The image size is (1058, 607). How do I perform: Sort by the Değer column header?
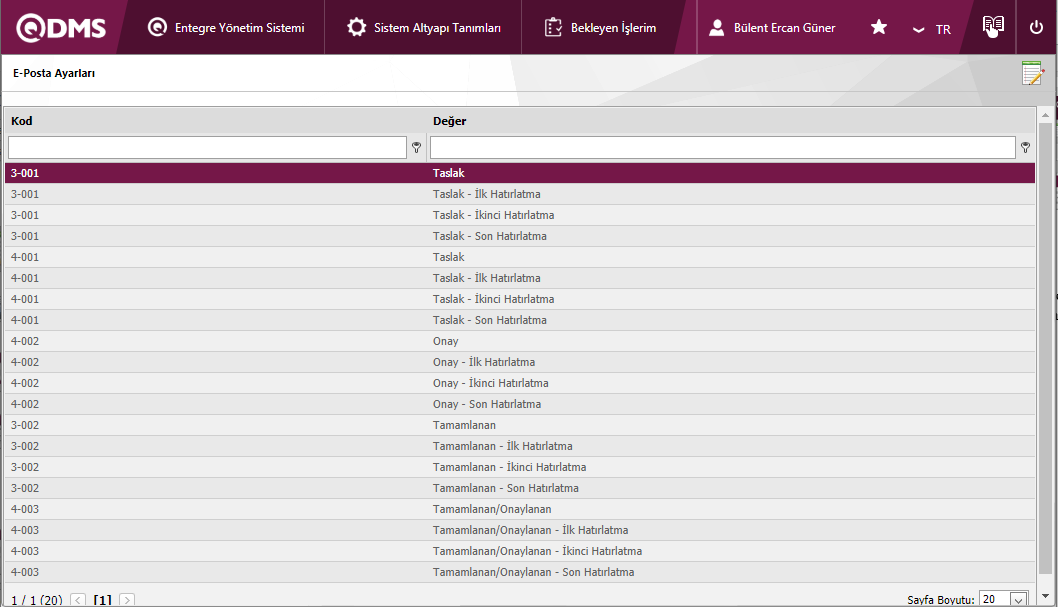point(449,121)
